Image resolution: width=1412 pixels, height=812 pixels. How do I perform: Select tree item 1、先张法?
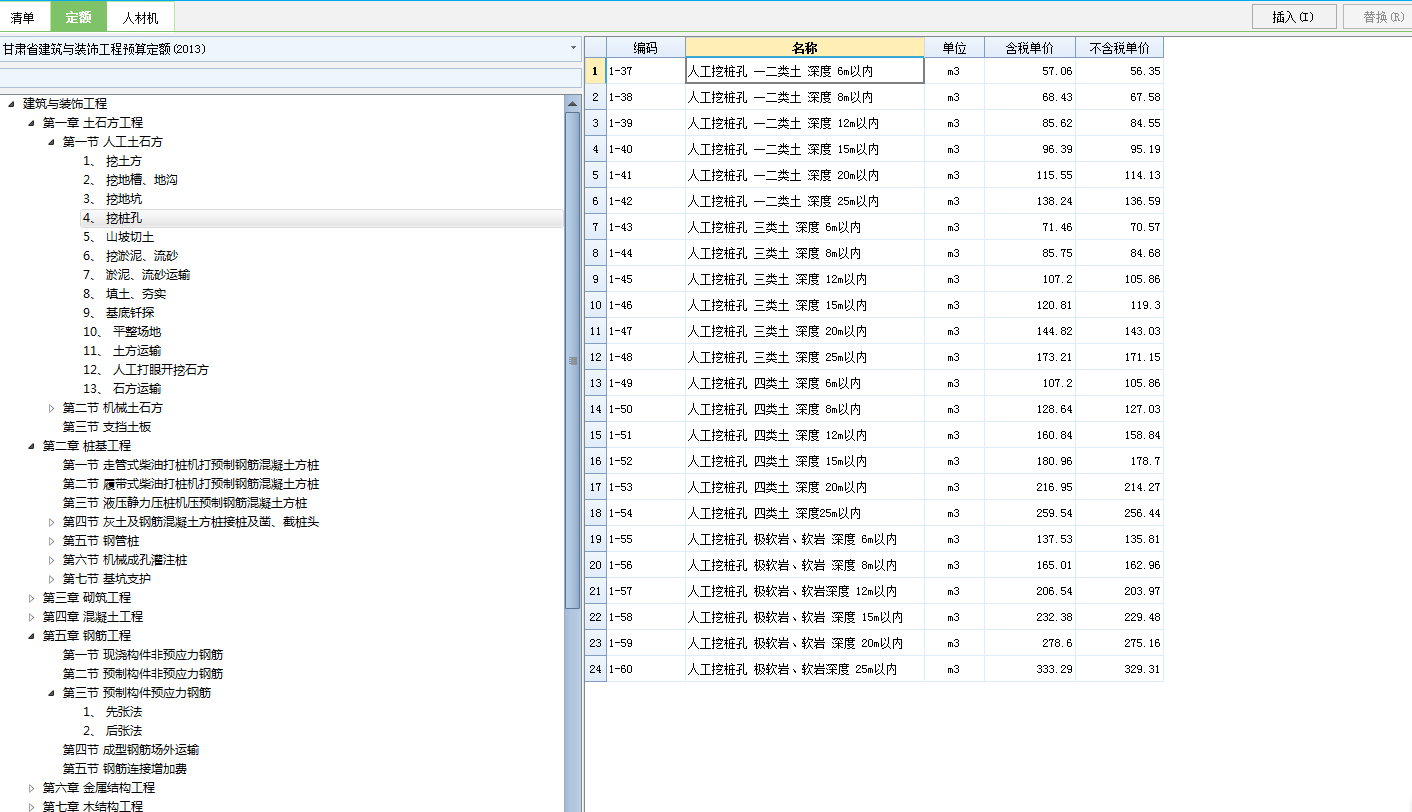pyautogui.click(x=112, y=712)
